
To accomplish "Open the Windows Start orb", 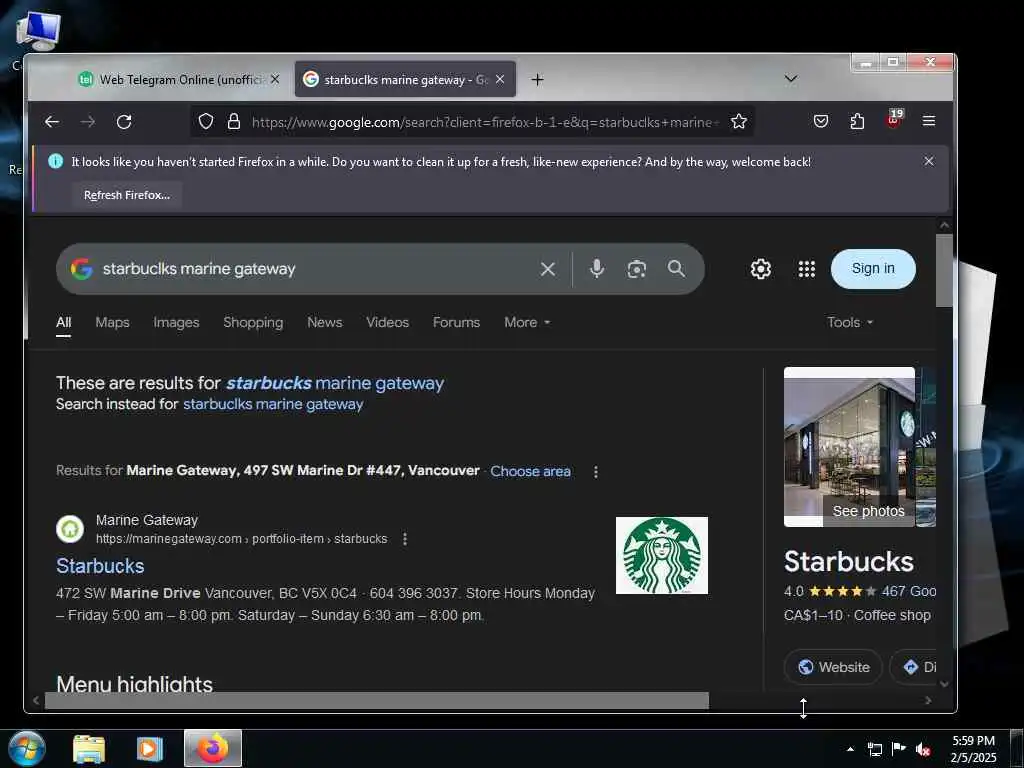I will (x=27, y=748).
